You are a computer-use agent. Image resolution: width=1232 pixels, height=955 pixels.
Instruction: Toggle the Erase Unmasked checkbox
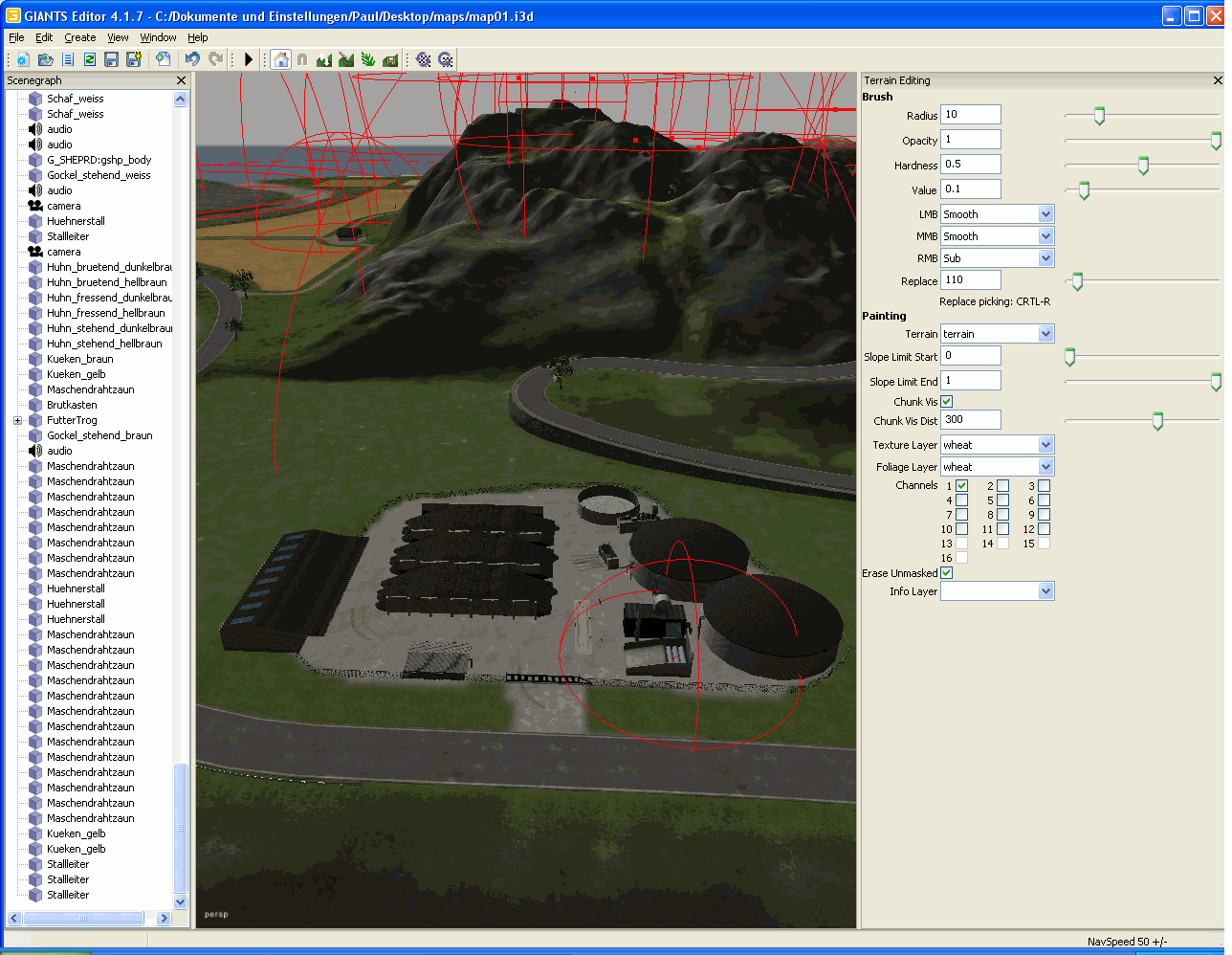(x=947, y=573)
